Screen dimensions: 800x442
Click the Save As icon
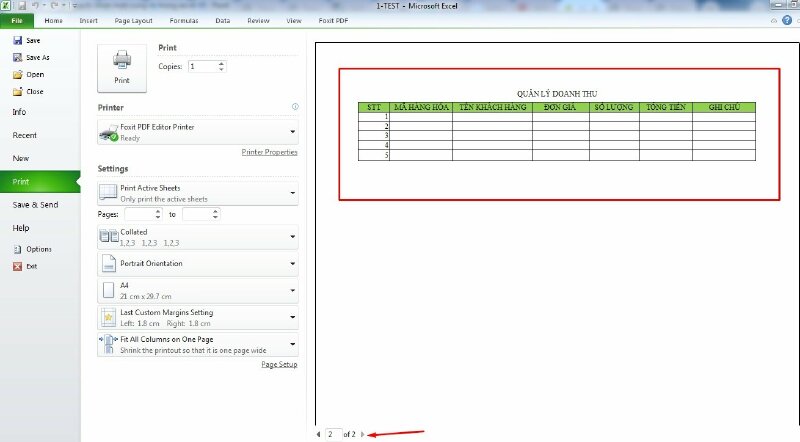17,57
